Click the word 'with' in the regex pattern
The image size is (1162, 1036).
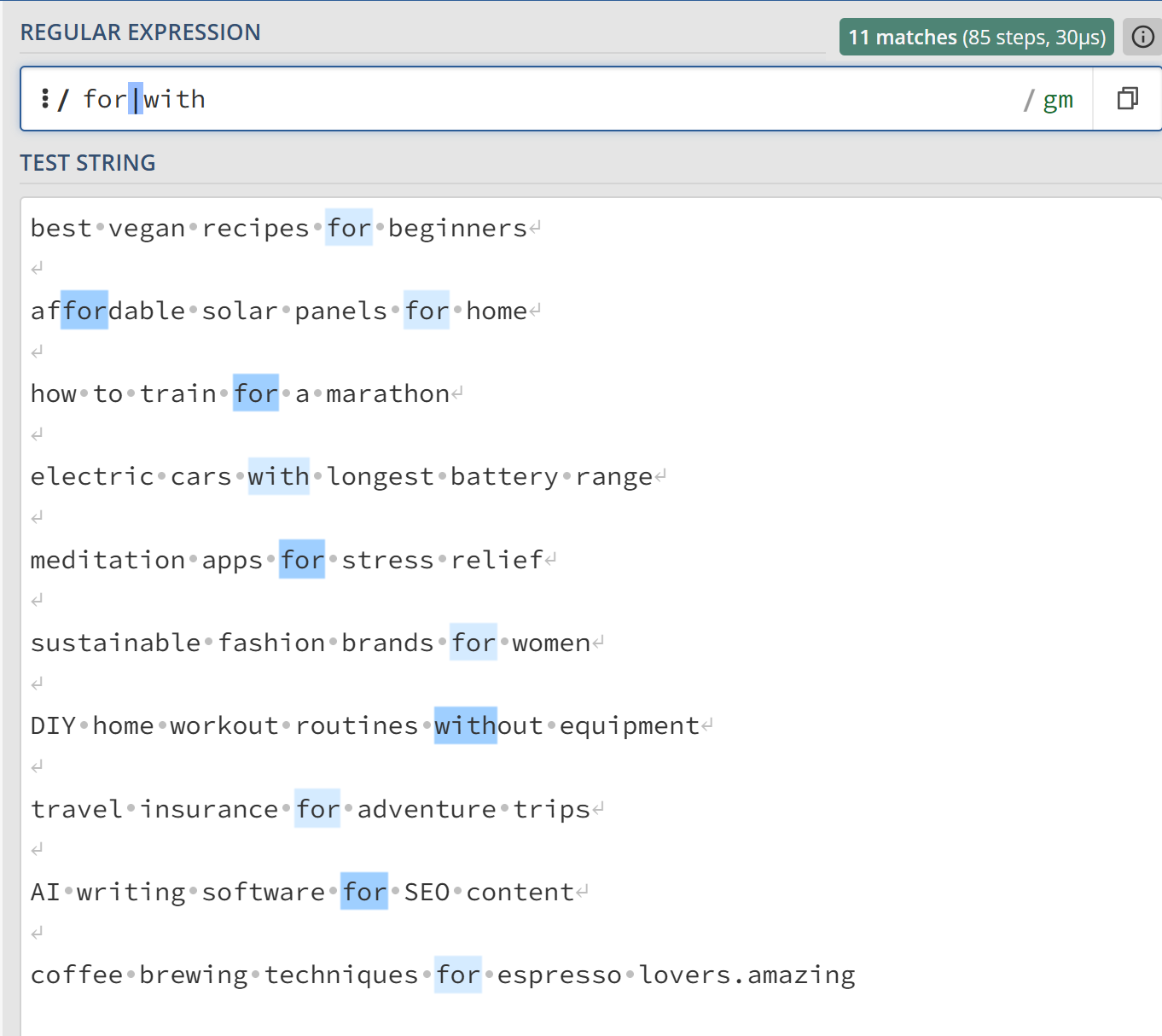click(175, 99)
